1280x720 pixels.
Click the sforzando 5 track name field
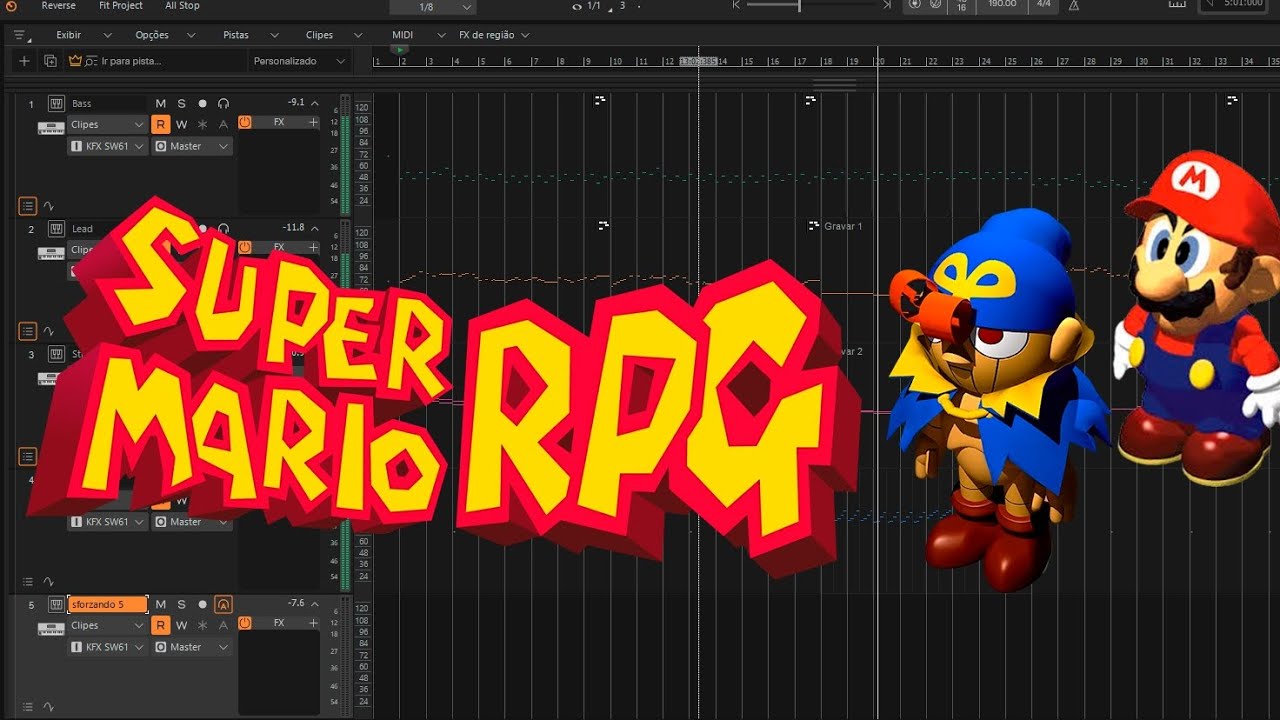point(108,604)
